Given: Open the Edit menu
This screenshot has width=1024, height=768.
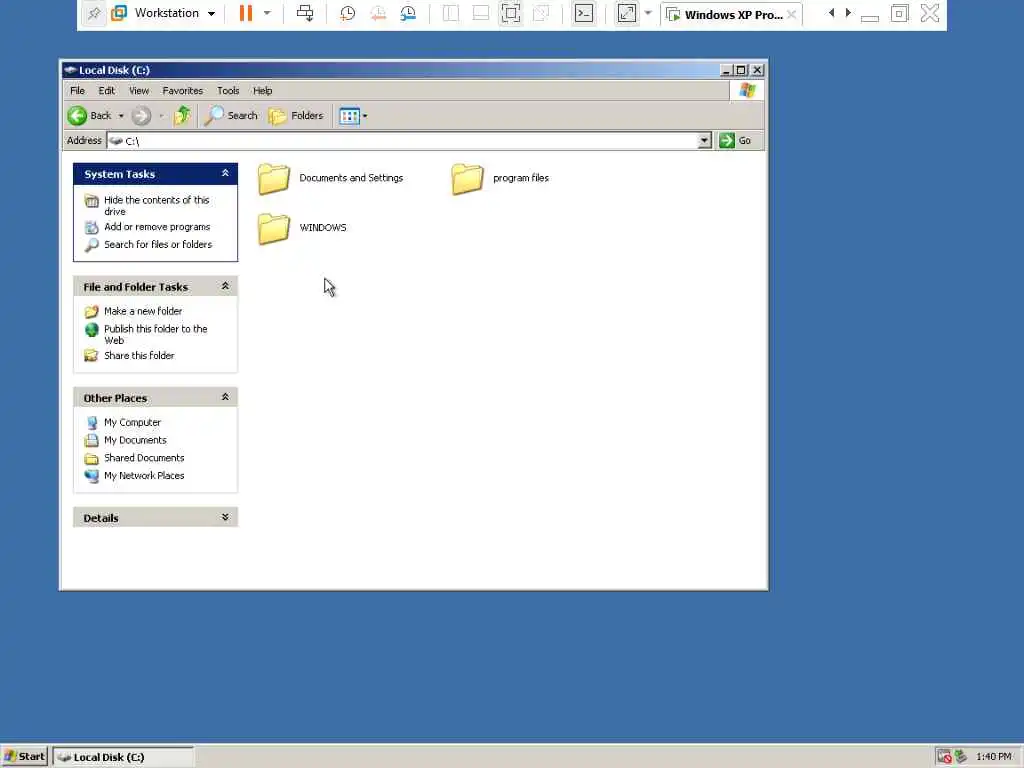Looking at the screenshot, I should coord(106,91).
